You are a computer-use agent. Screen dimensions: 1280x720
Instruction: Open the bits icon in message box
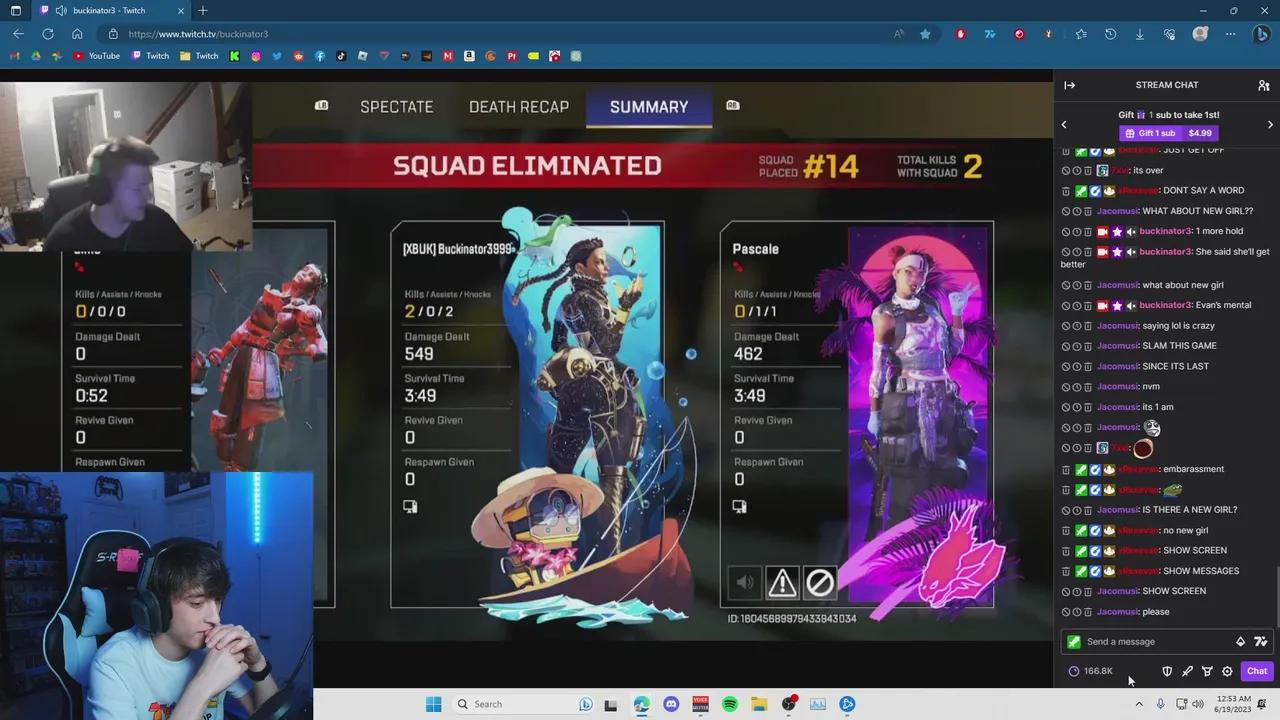[1240, 642]
